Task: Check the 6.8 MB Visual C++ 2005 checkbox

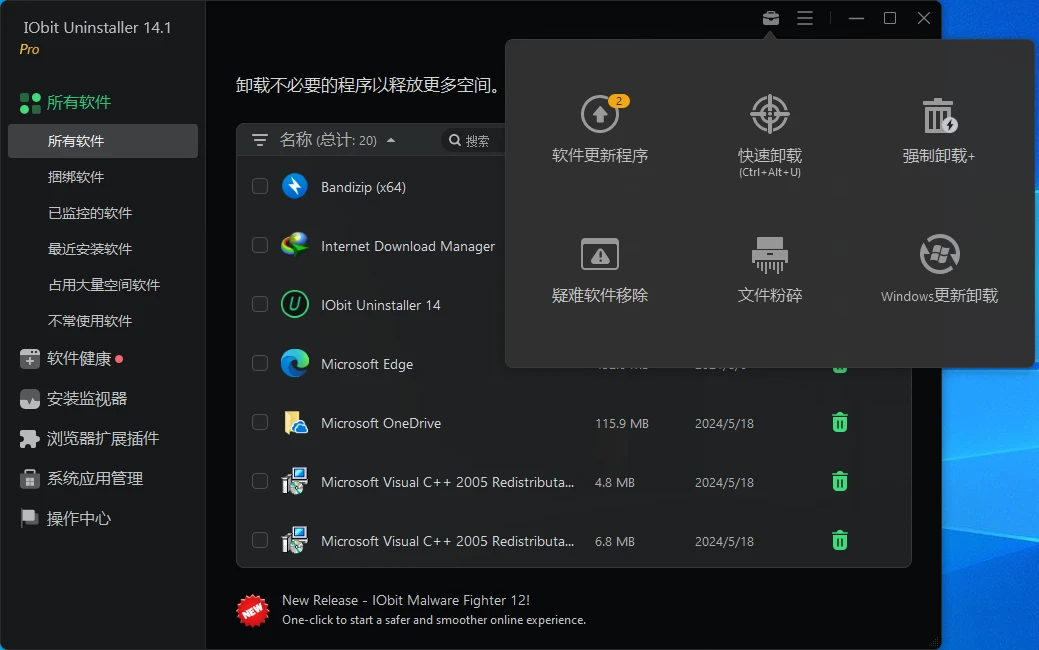Action: [260, 540]
